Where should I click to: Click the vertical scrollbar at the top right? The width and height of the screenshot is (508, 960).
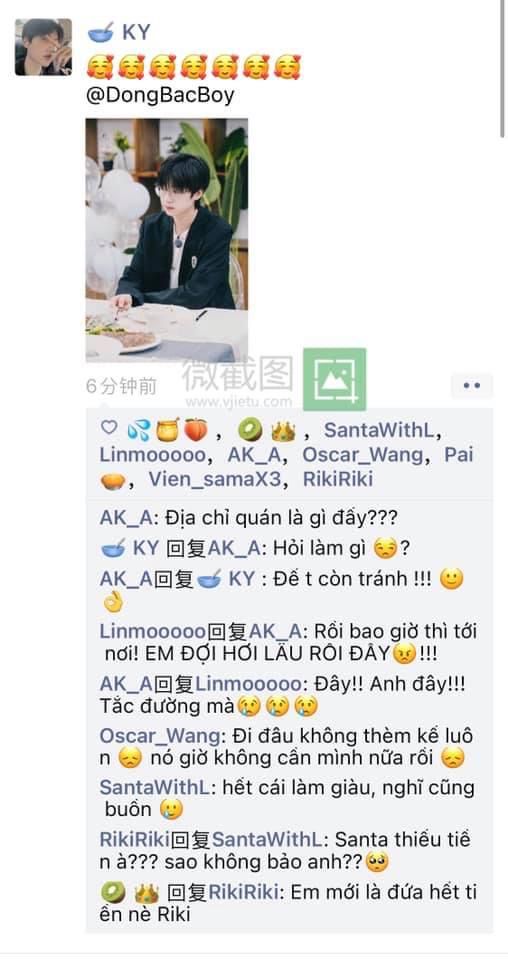click(x=502, y=67)
